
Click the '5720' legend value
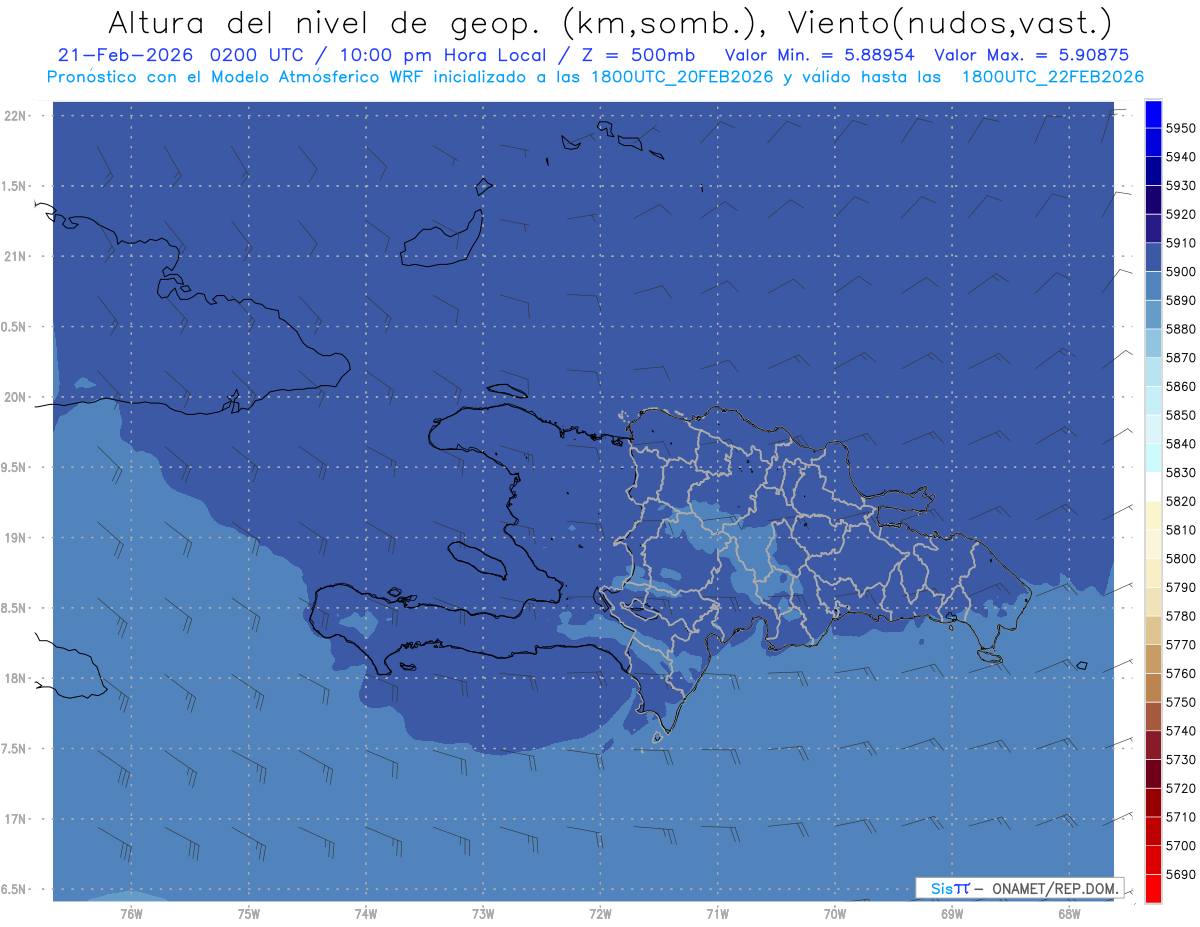pyautogui.click(x=1180, y=788)
